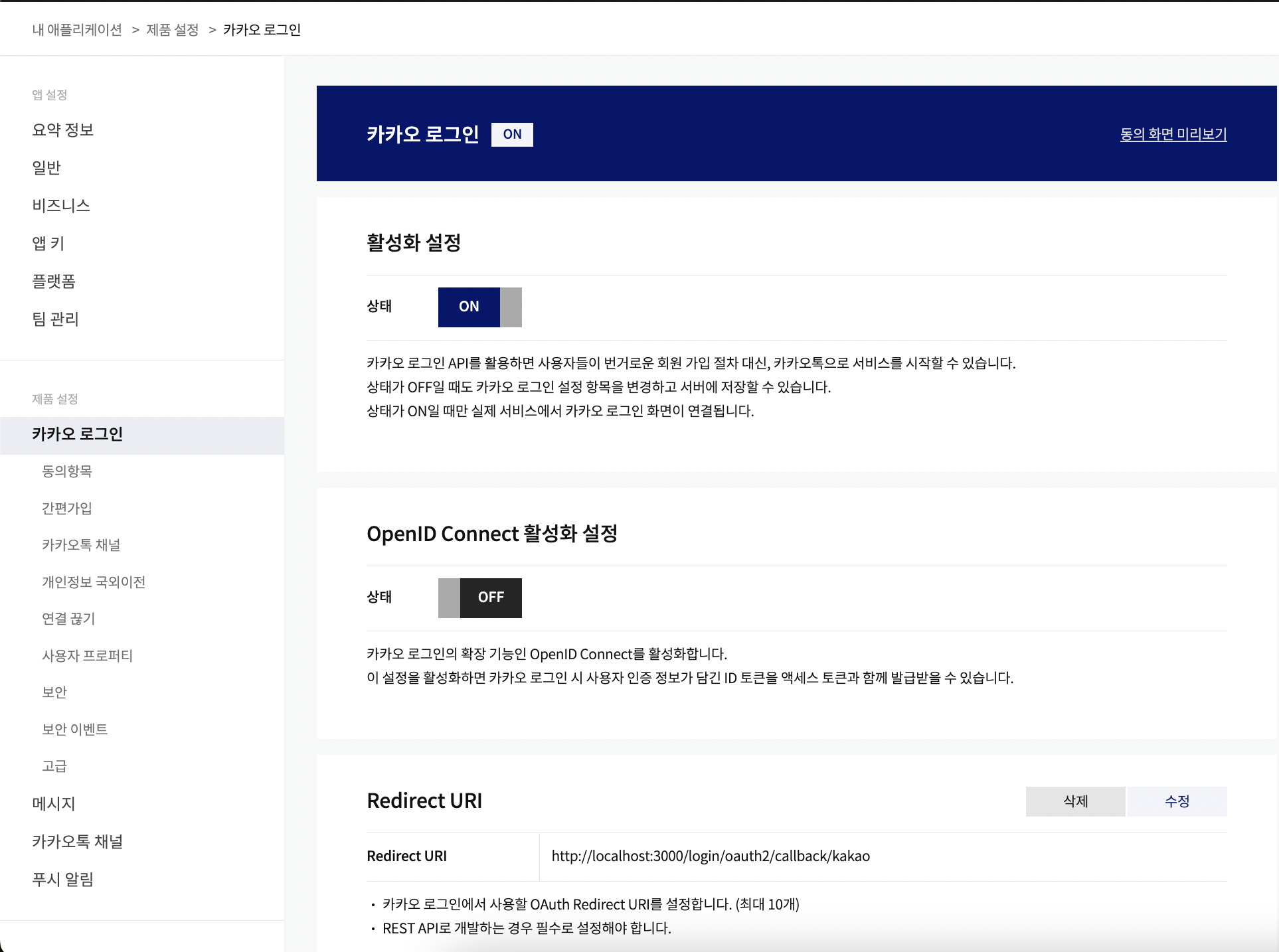The width and height of the screenshot is (1279, 952).
Task: Go to 내 애플리케이션 breadcrumb
Action: click(x=77, y=30)
